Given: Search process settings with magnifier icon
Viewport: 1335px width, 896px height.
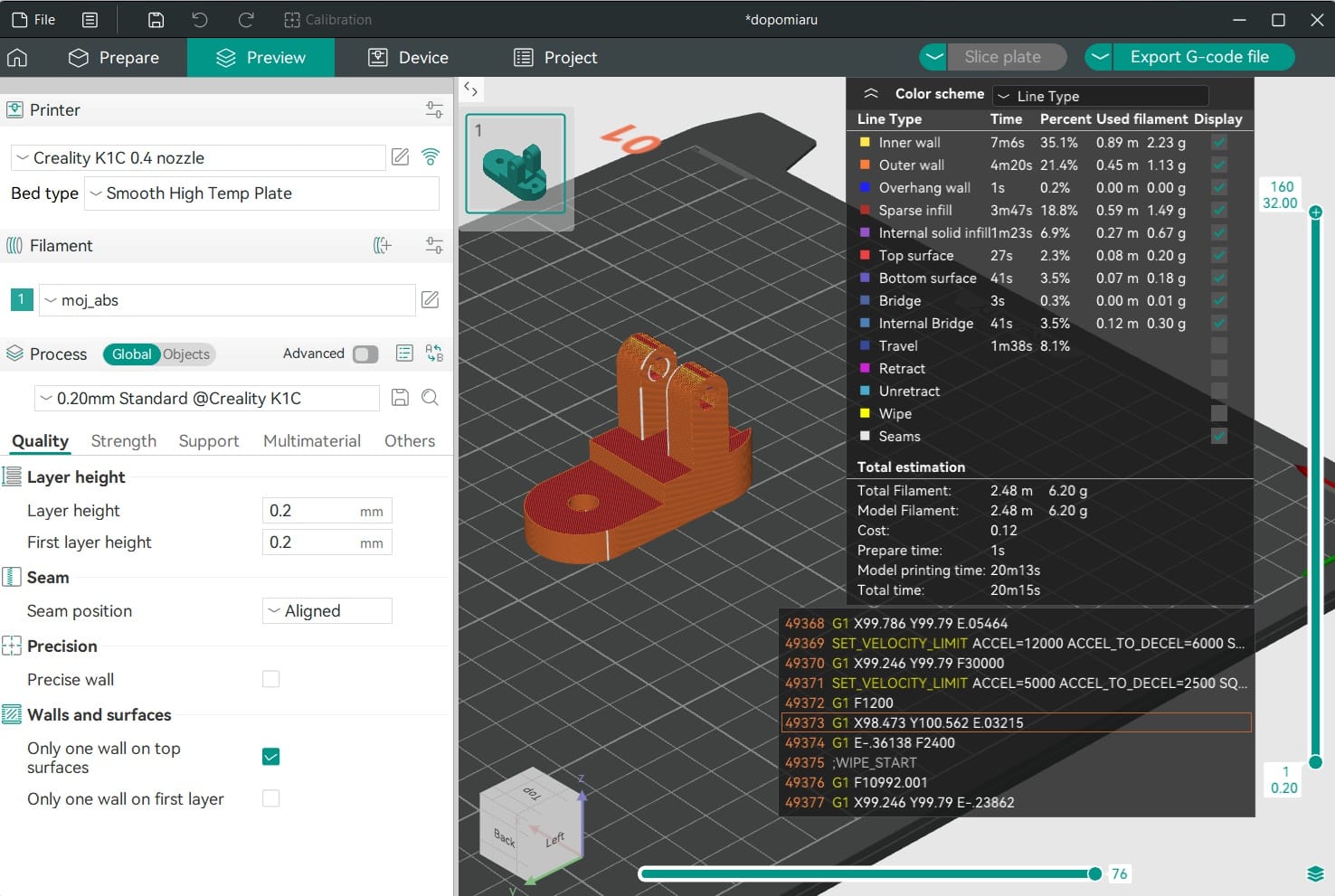Looking at the screenshot, I should pyautogui.click(x=431, y=398).
